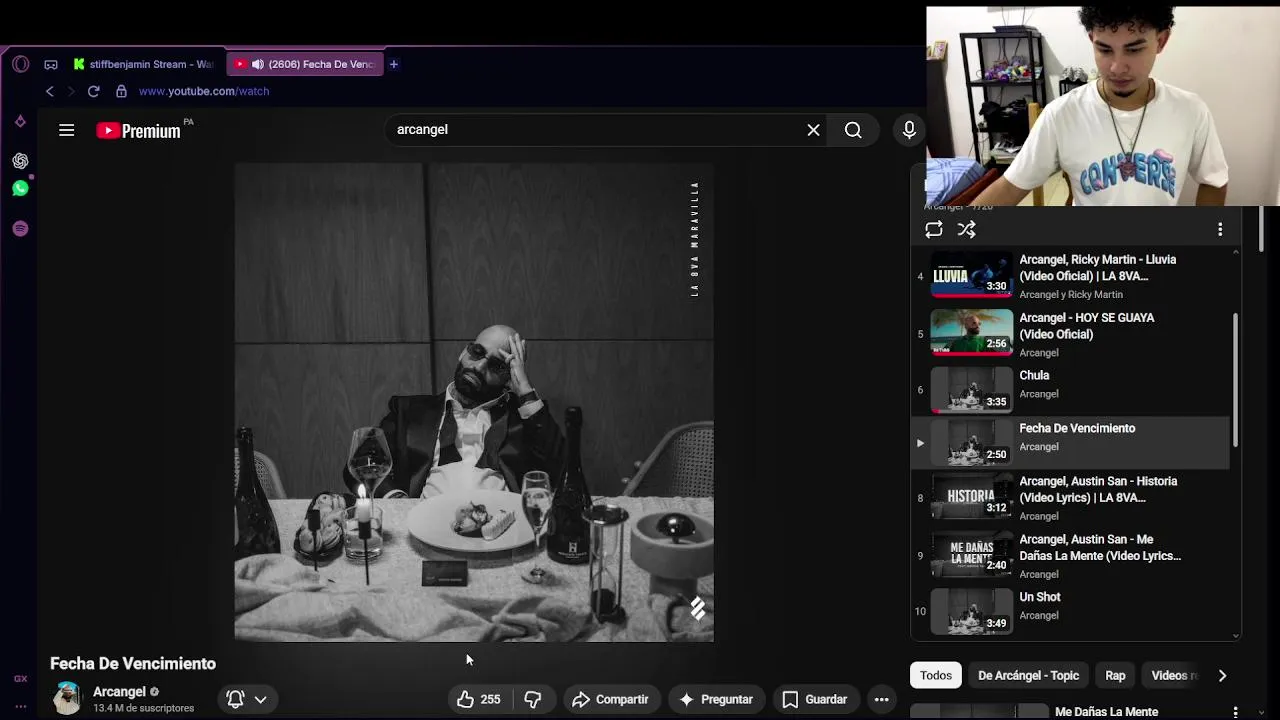Open ChatGPT sidebar panel
Image resolution: width=1280 pixels, height=720 pixels.
[x=20, y=160]
